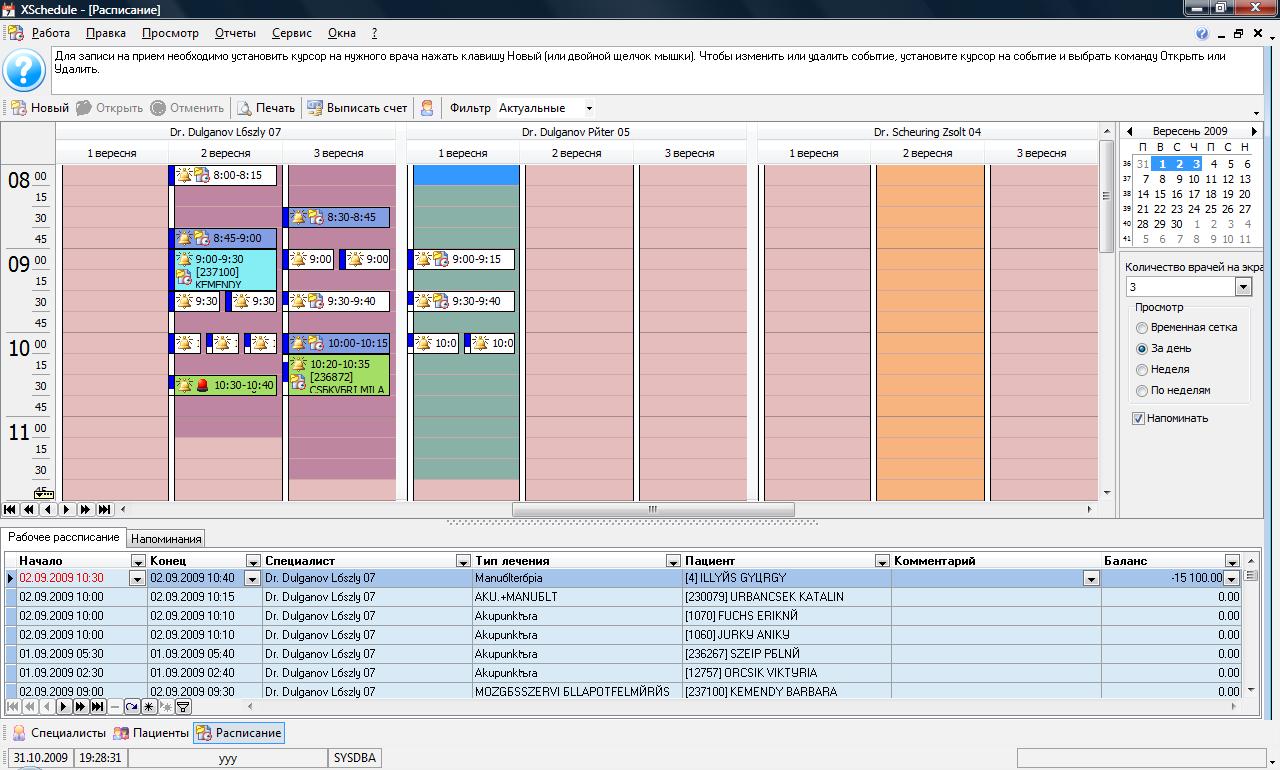Viewport: 1280px width, 770px height.
Task: Go to next month in calendar
Action: 1254,131
